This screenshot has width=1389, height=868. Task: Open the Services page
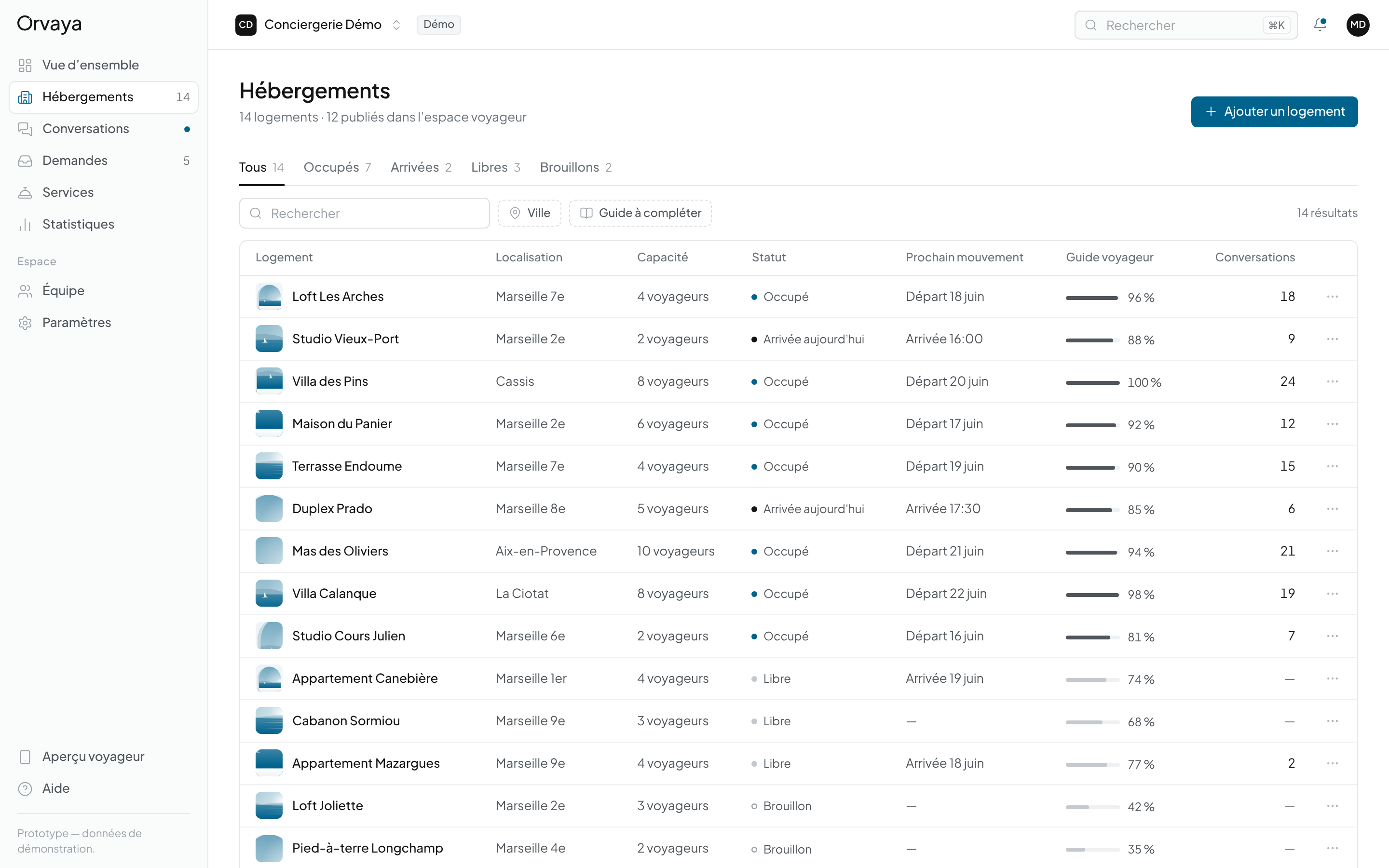103,192
